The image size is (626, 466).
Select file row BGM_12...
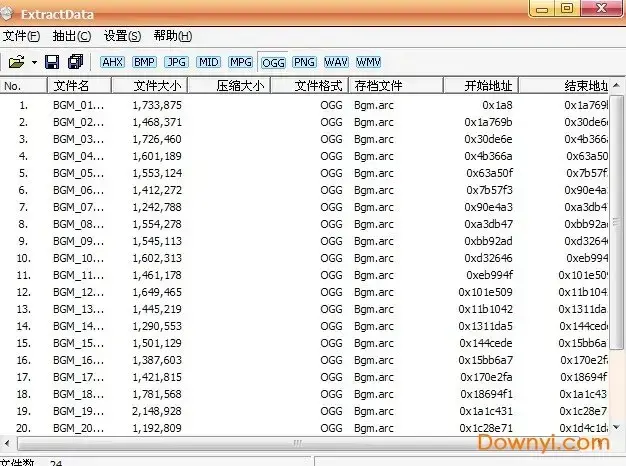point(304,292)
